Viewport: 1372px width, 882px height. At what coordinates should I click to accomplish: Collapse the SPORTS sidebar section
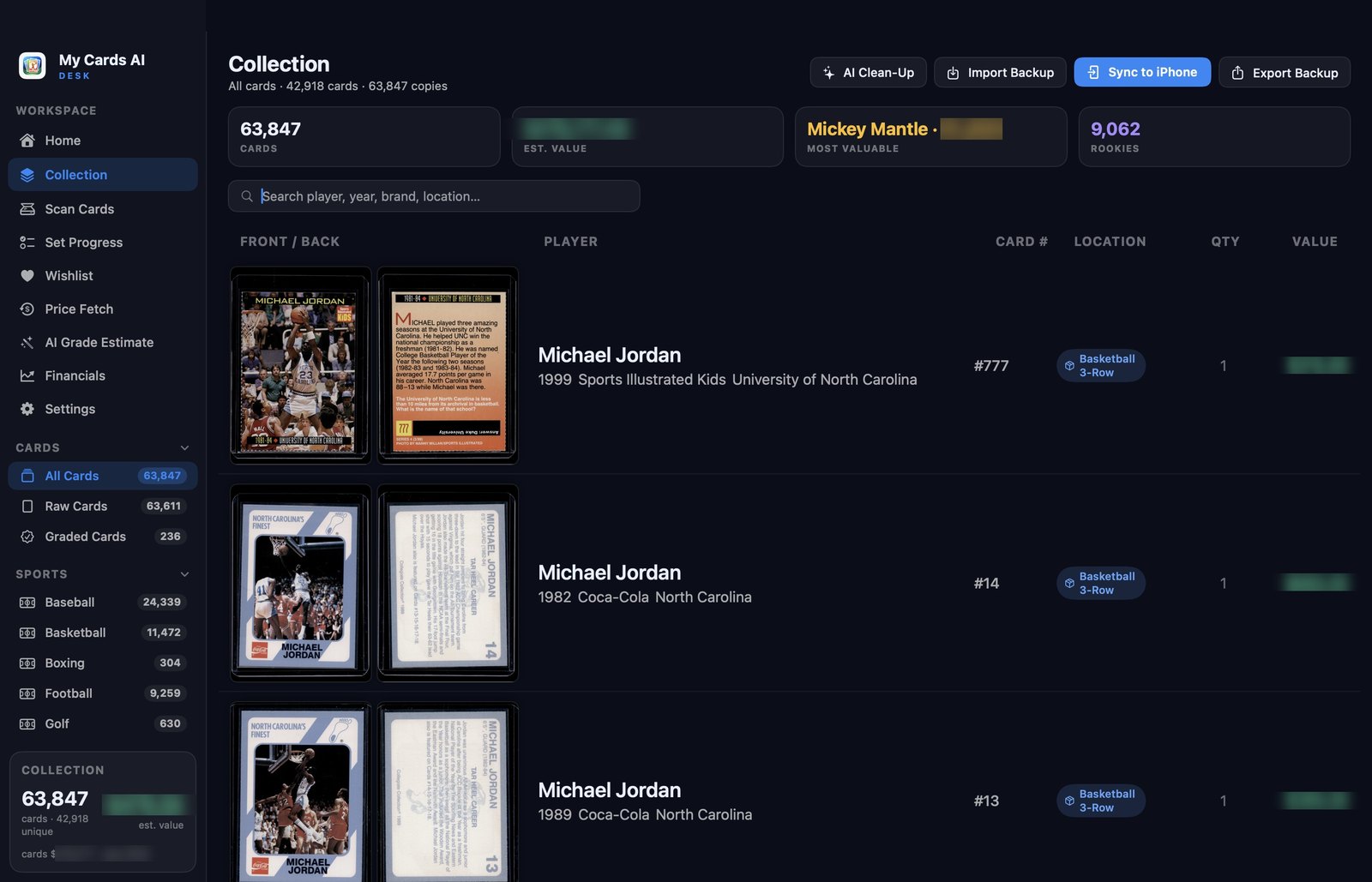pyautogui.click(x=184, y=574)
